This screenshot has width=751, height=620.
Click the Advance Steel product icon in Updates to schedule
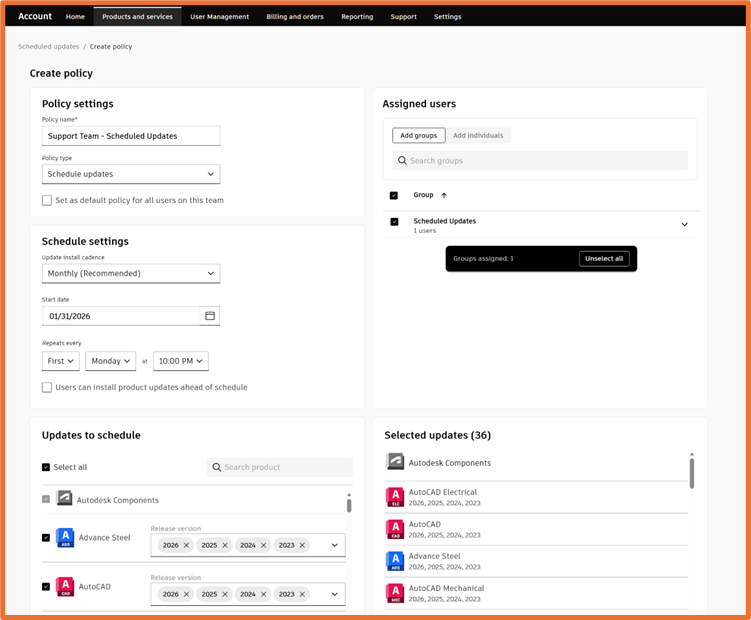pos(65,538)
